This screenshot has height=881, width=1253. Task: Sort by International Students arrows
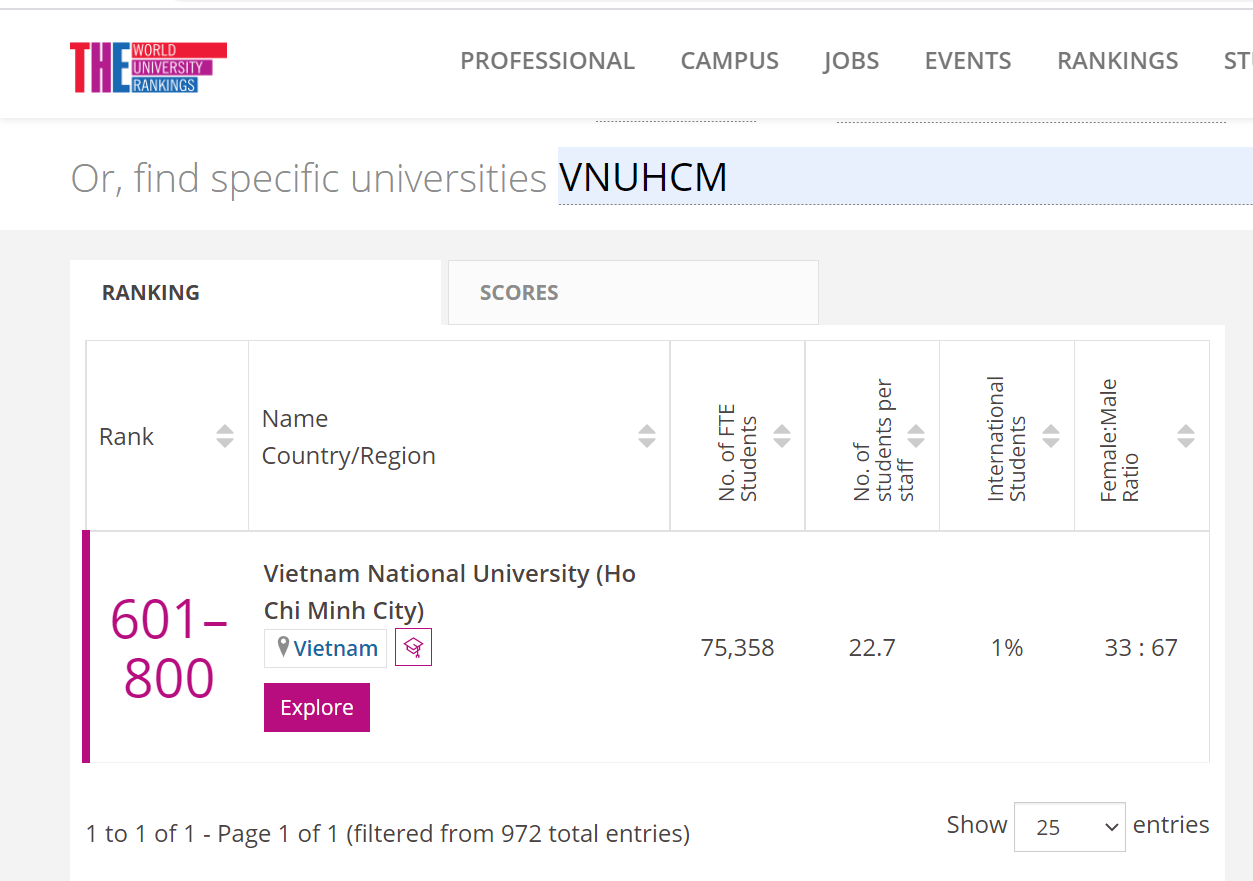coord(1051,436)
